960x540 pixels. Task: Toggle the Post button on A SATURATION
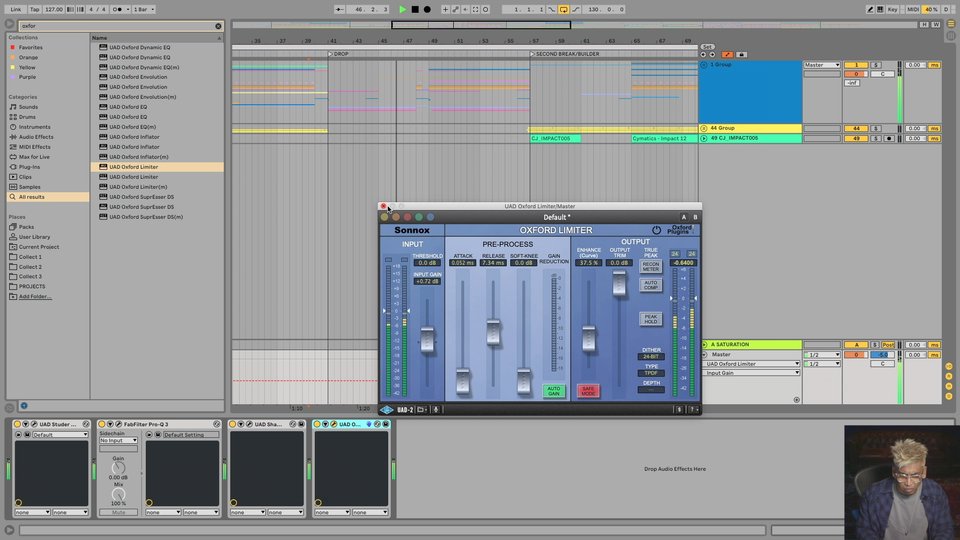[x=888, y=345]
